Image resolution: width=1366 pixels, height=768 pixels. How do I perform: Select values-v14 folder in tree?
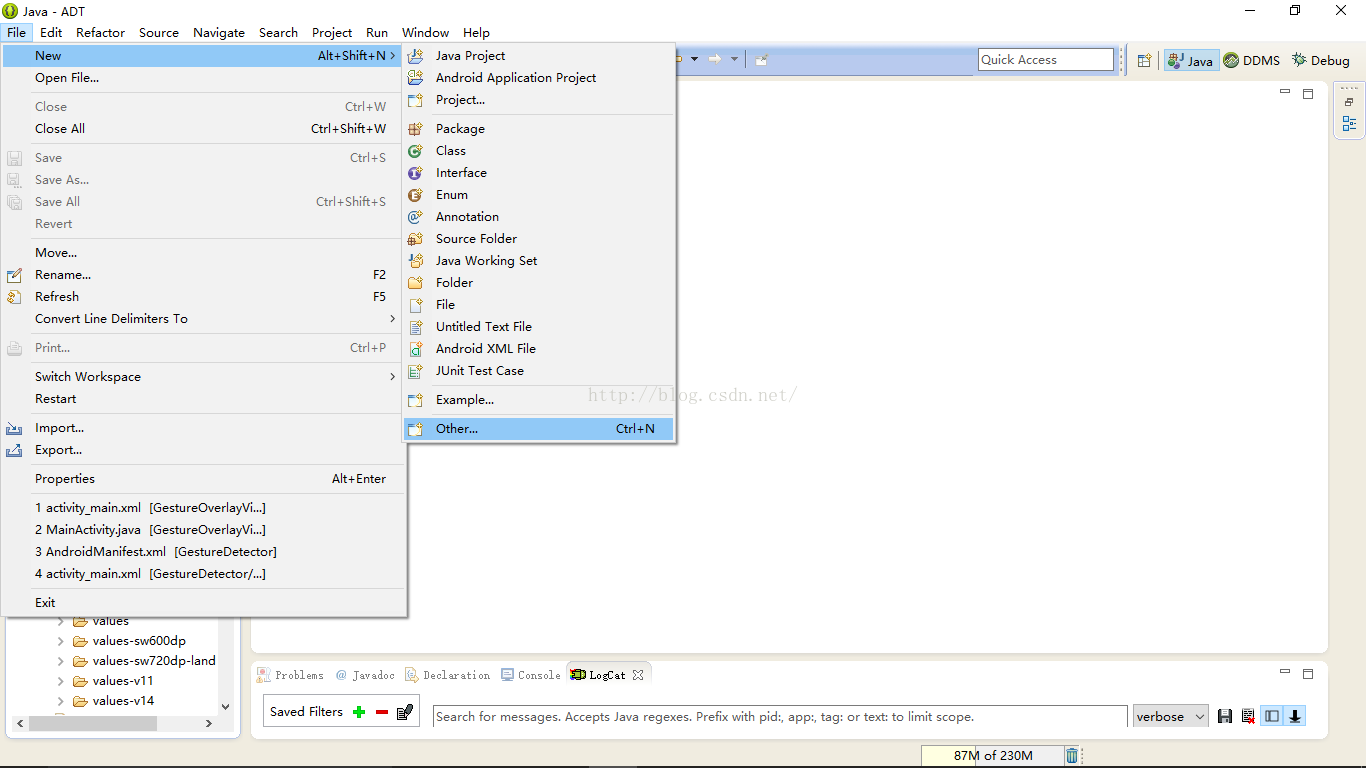tap(123, 701)
